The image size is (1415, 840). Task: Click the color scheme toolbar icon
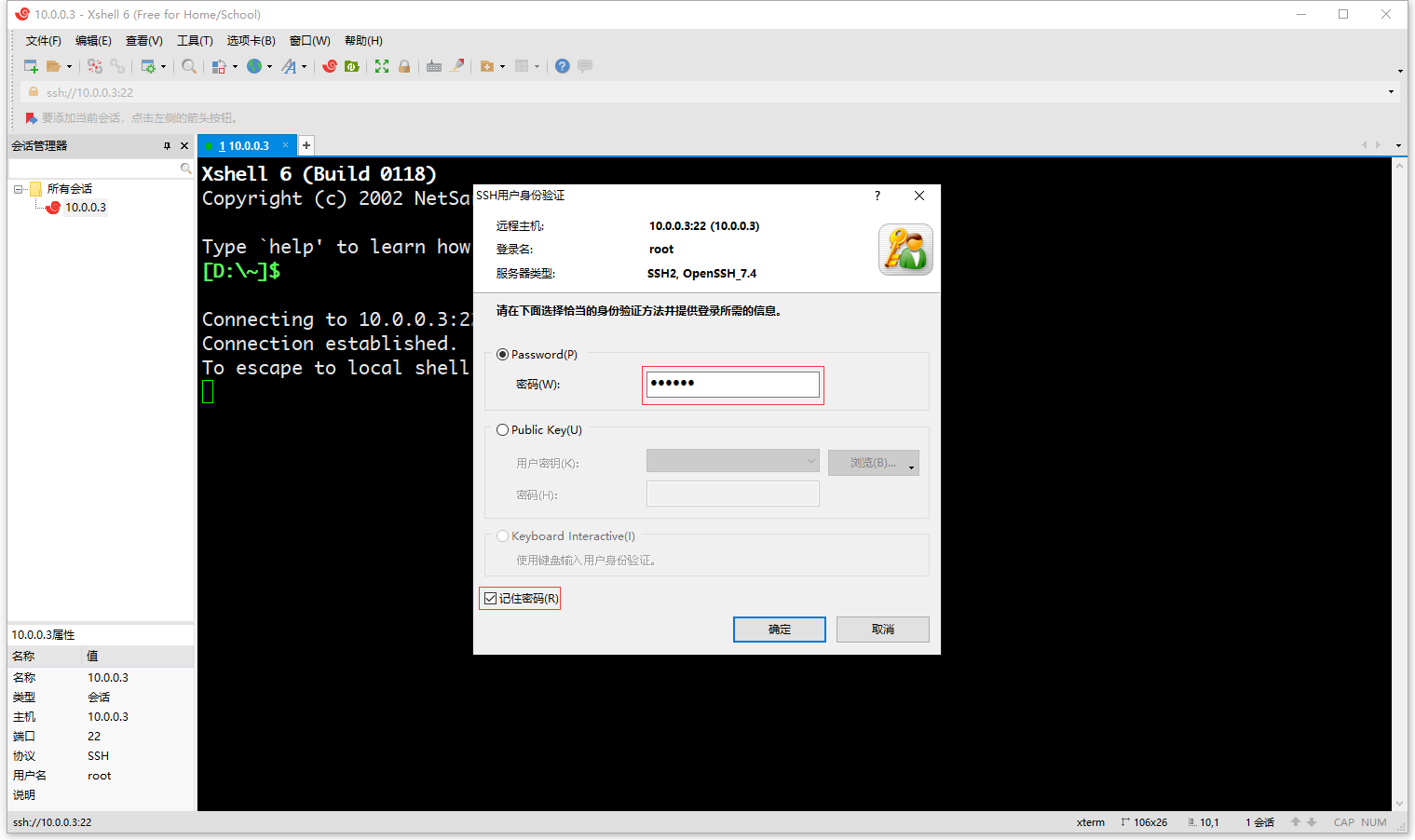219,66
